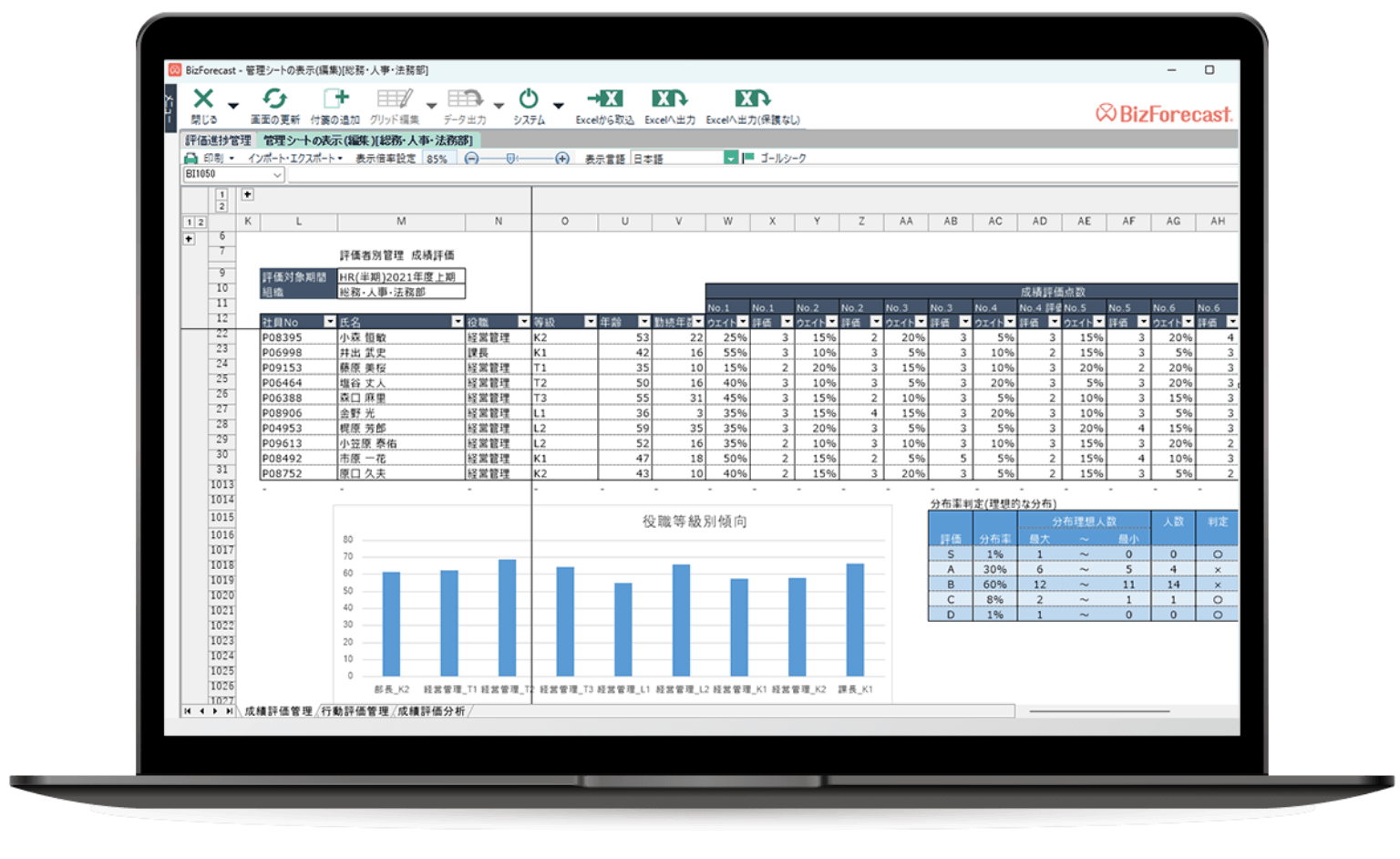Image resolution: width=1400 pixels, height=859 pixels.
Task: Expand the インポート・エクスポート menu
Action: pyautogui.click(x=292, y=158)
